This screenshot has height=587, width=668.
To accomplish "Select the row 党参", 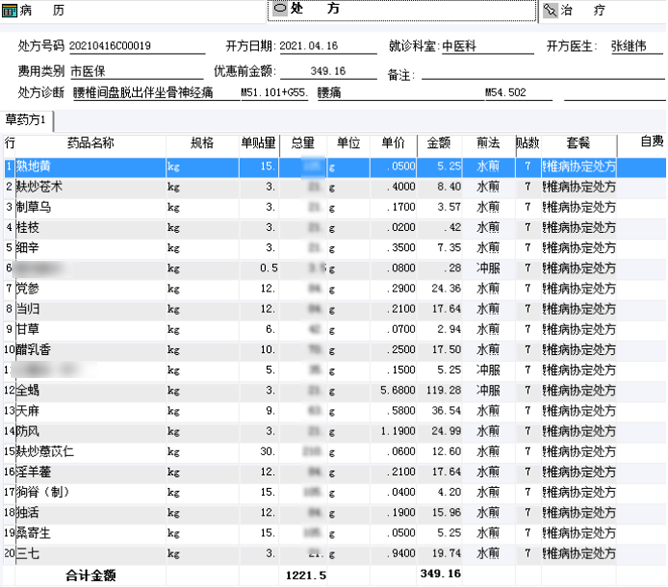I will 335,289.
